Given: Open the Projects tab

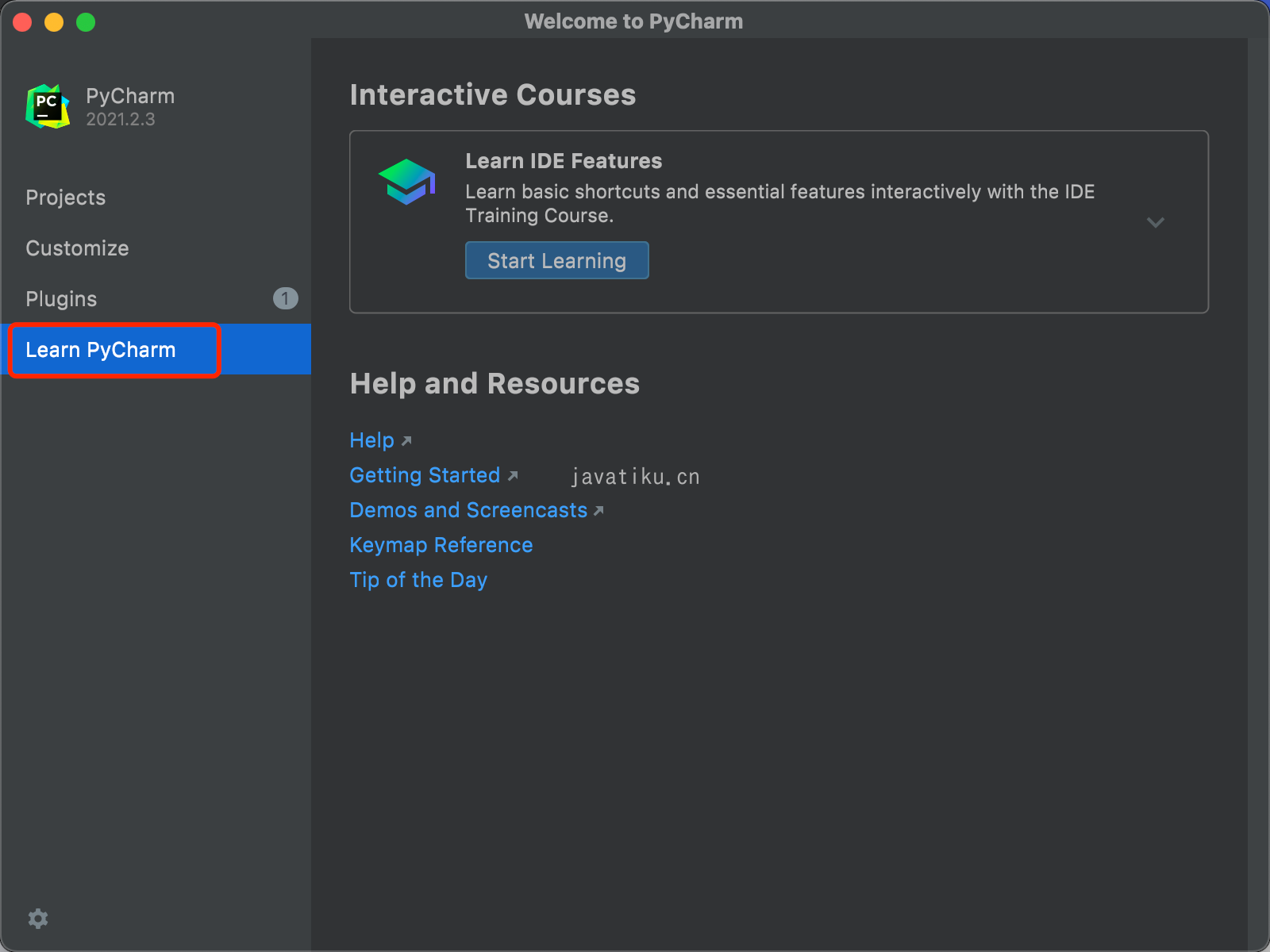Looking at the screenshot, I should click(156, 198).
